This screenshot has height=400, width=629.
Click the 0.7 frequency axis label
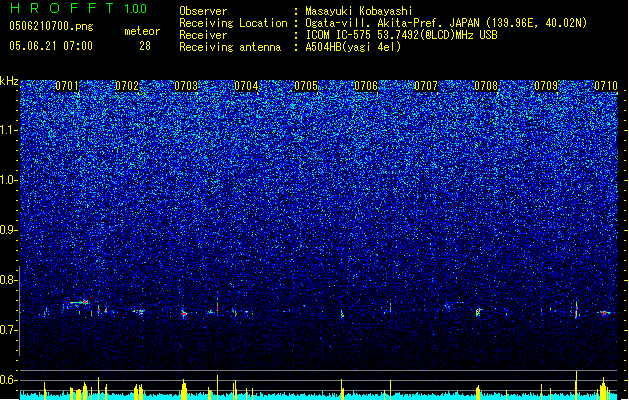(x=8, y=330)
